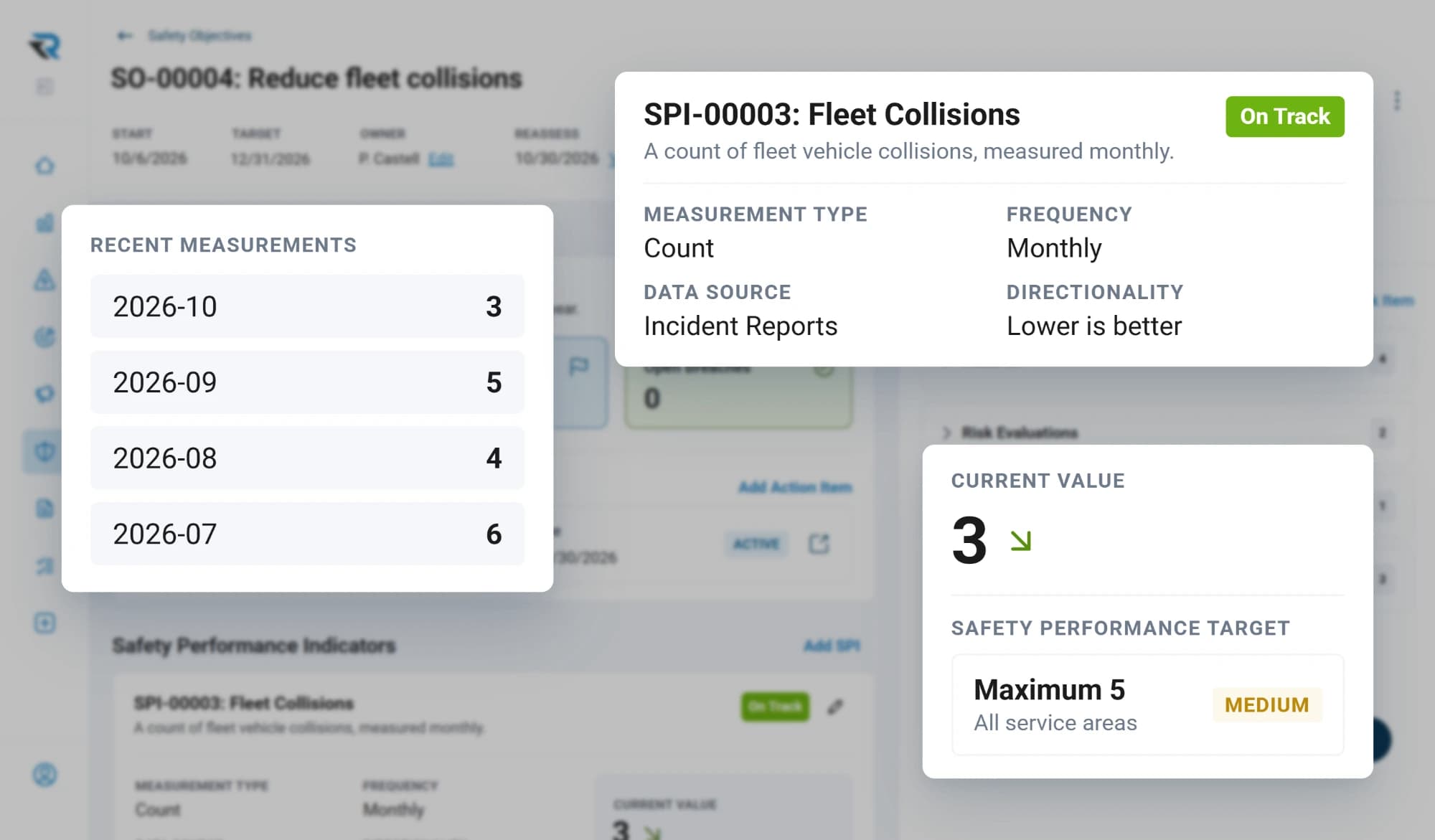Click the Monthly frequency value
Viewport: 1435px width, 840px height.
pos(1054,248)
